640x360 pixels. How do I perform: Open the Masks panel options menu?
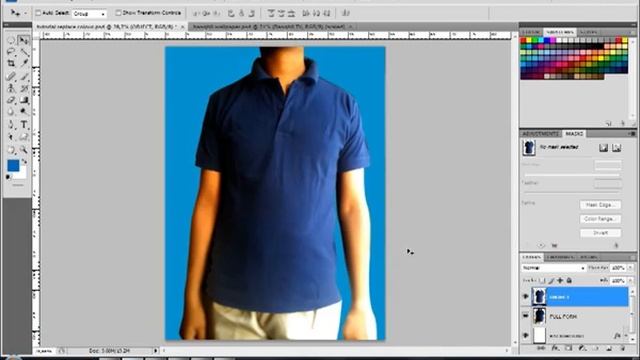point(632,133)
